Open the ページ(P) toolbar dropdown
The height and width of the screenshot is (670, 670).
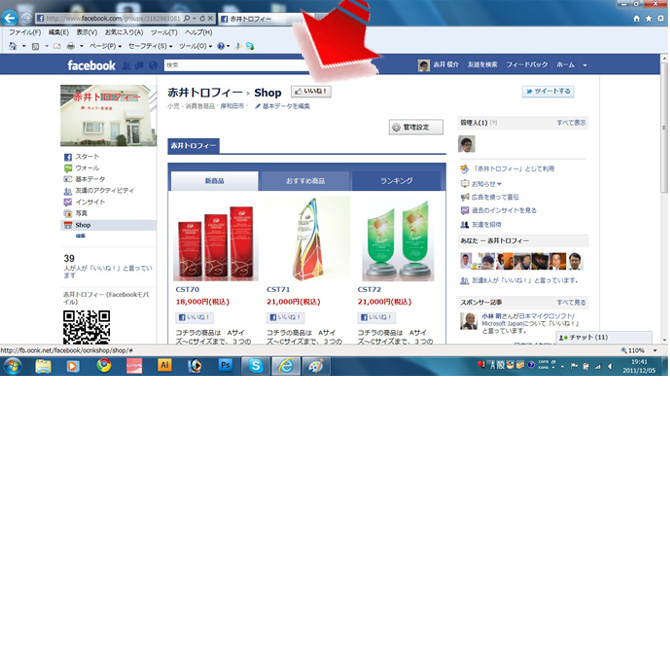pyautogui.click(x=105, y=46)
